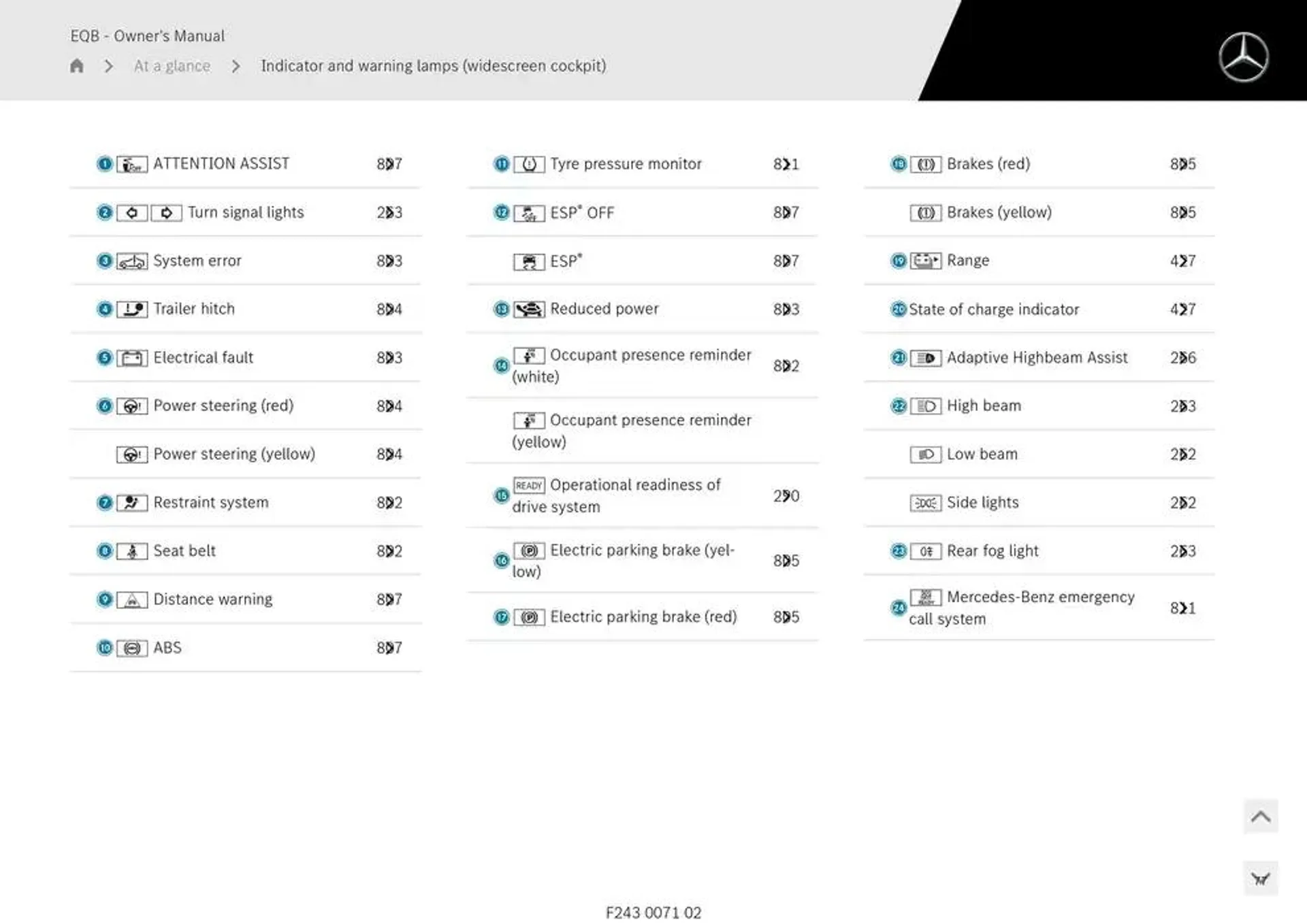Click the EQB Owner's Manual home link
The width and height of the screenshot is (1307, 924).
point(78,64)
